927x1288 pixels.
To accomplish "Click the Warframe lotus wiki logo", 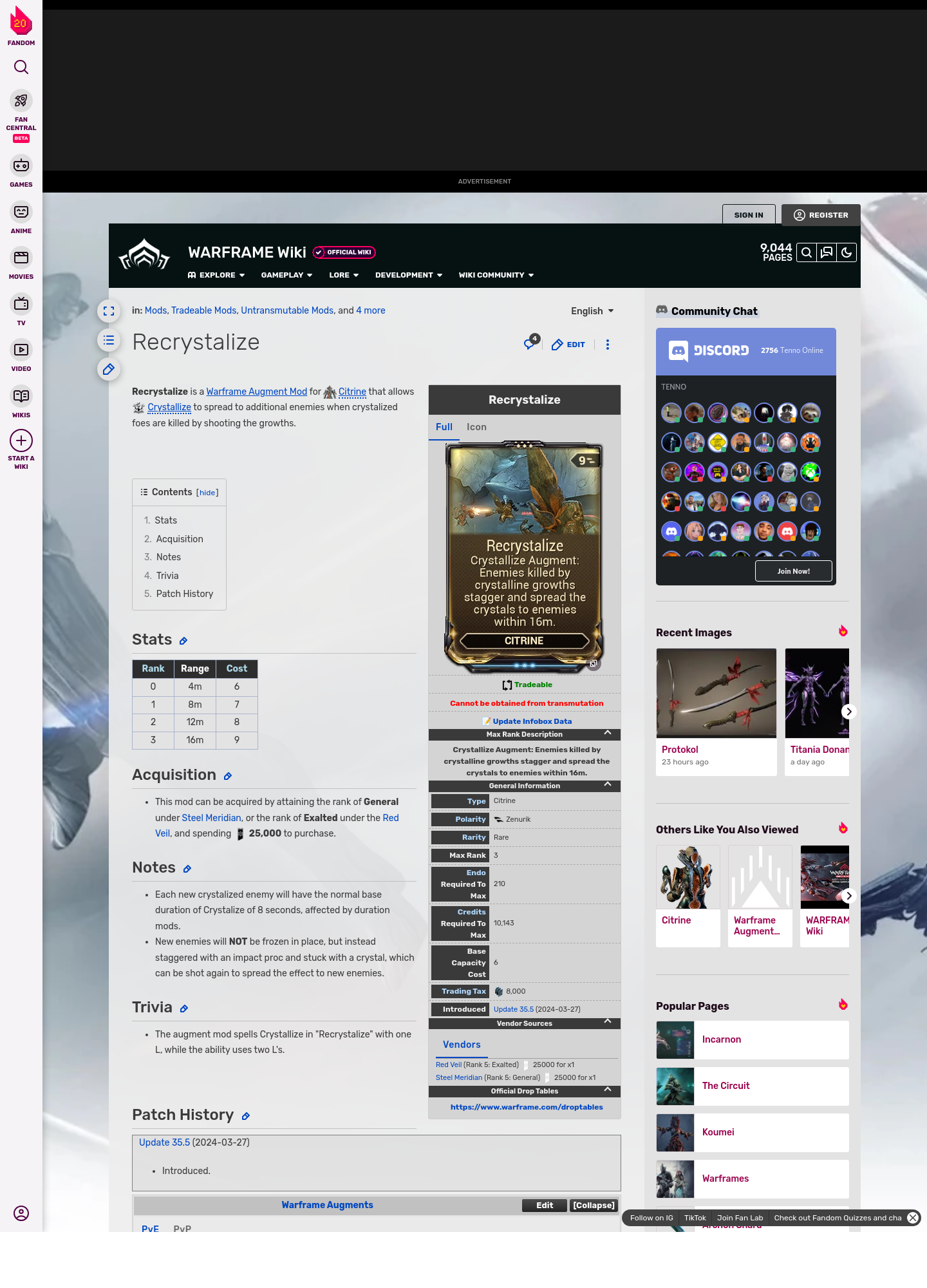I will [144, 255].
